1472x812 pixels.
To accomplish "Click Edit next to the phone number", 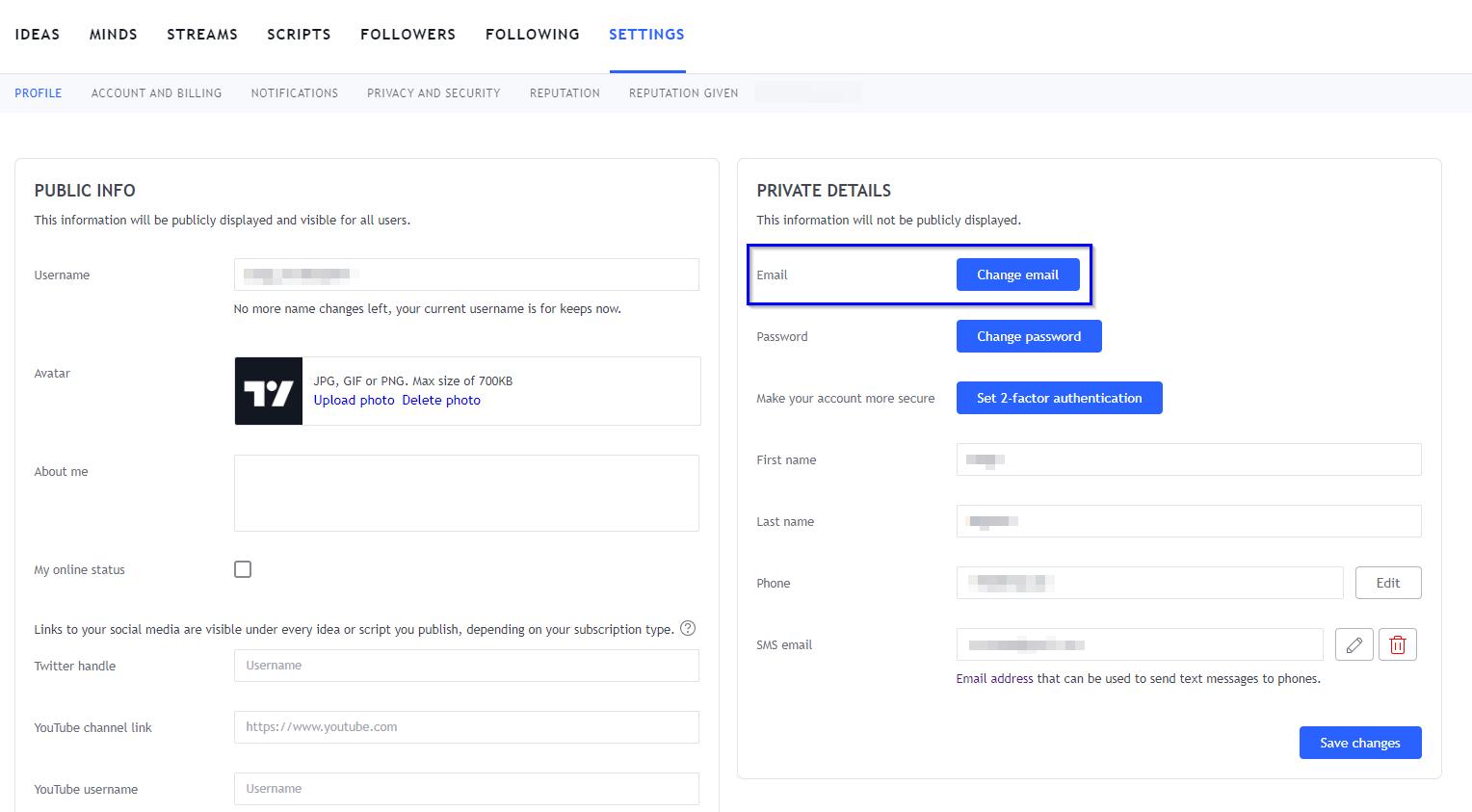I will pos(1388,582).
